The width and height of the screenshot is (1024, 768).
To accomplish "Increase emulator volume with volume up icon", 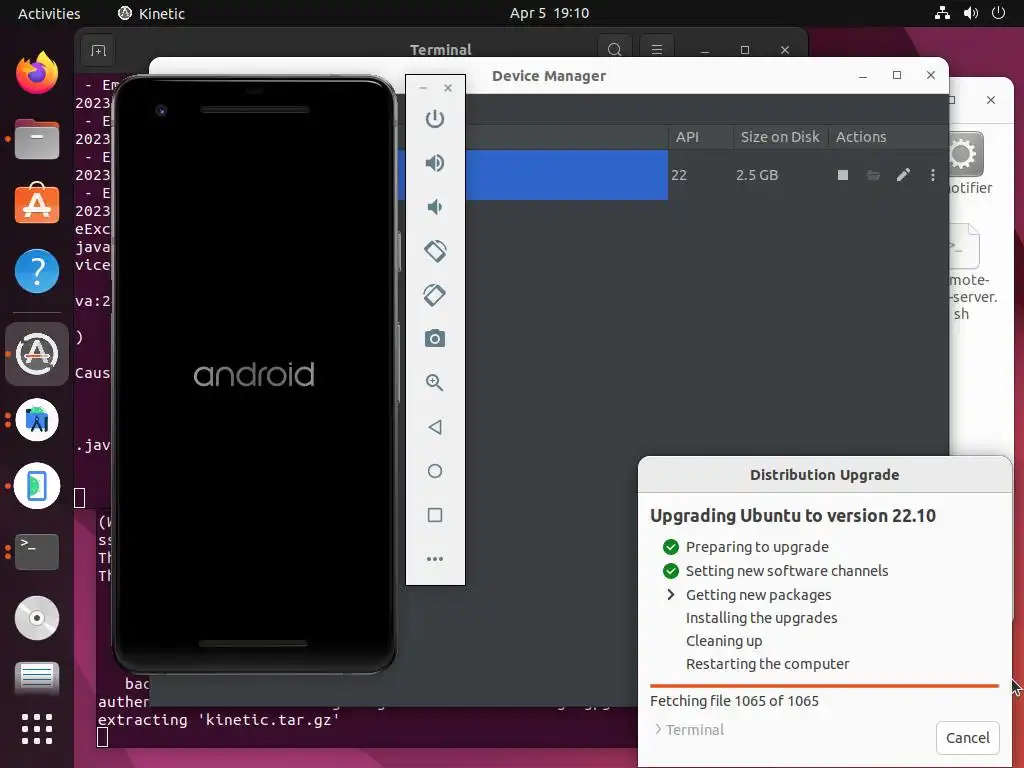I will [435, 163].
